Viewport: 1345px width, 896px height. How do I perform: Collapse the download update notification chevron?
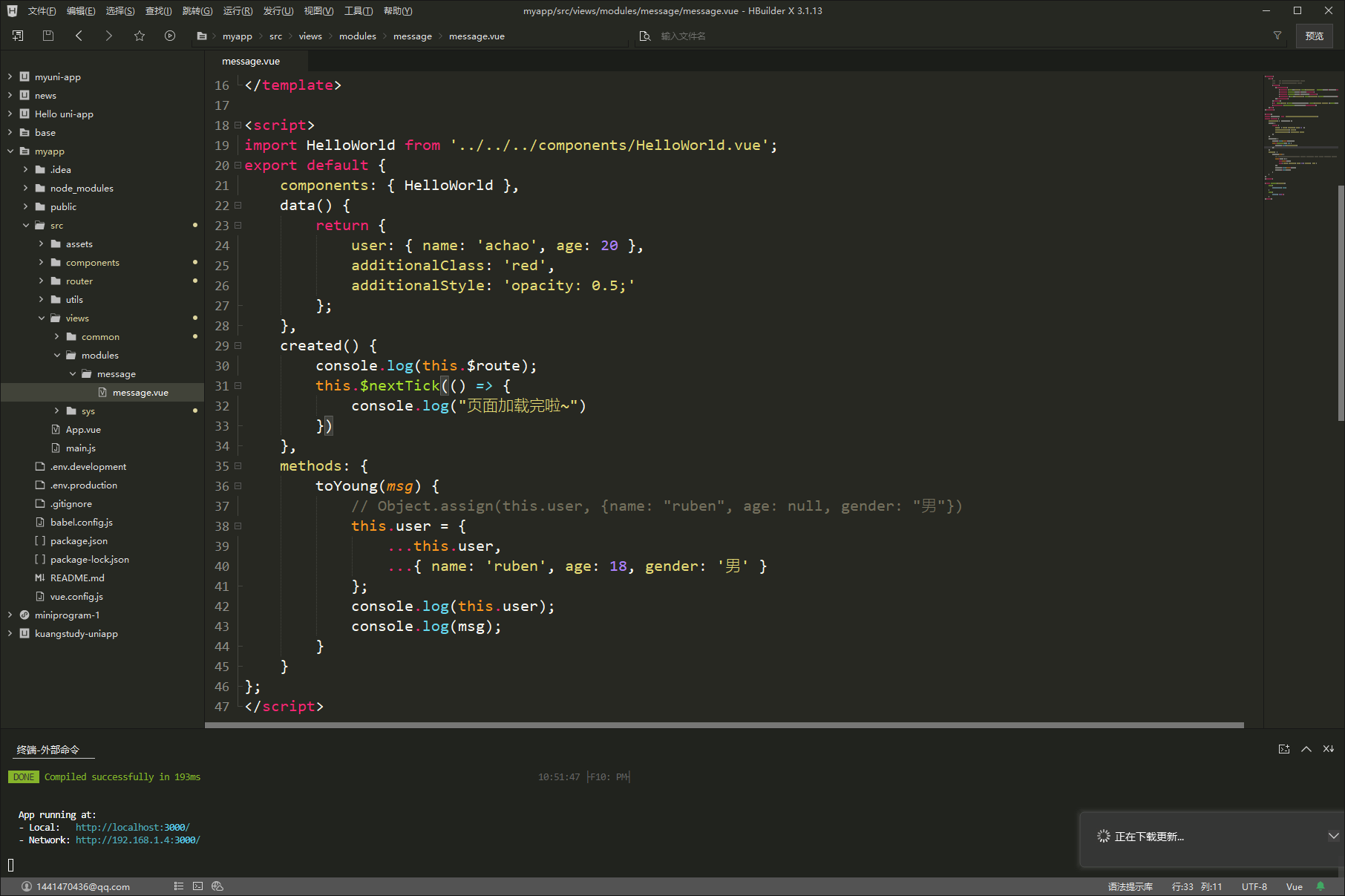click(x=1332, y=836)
